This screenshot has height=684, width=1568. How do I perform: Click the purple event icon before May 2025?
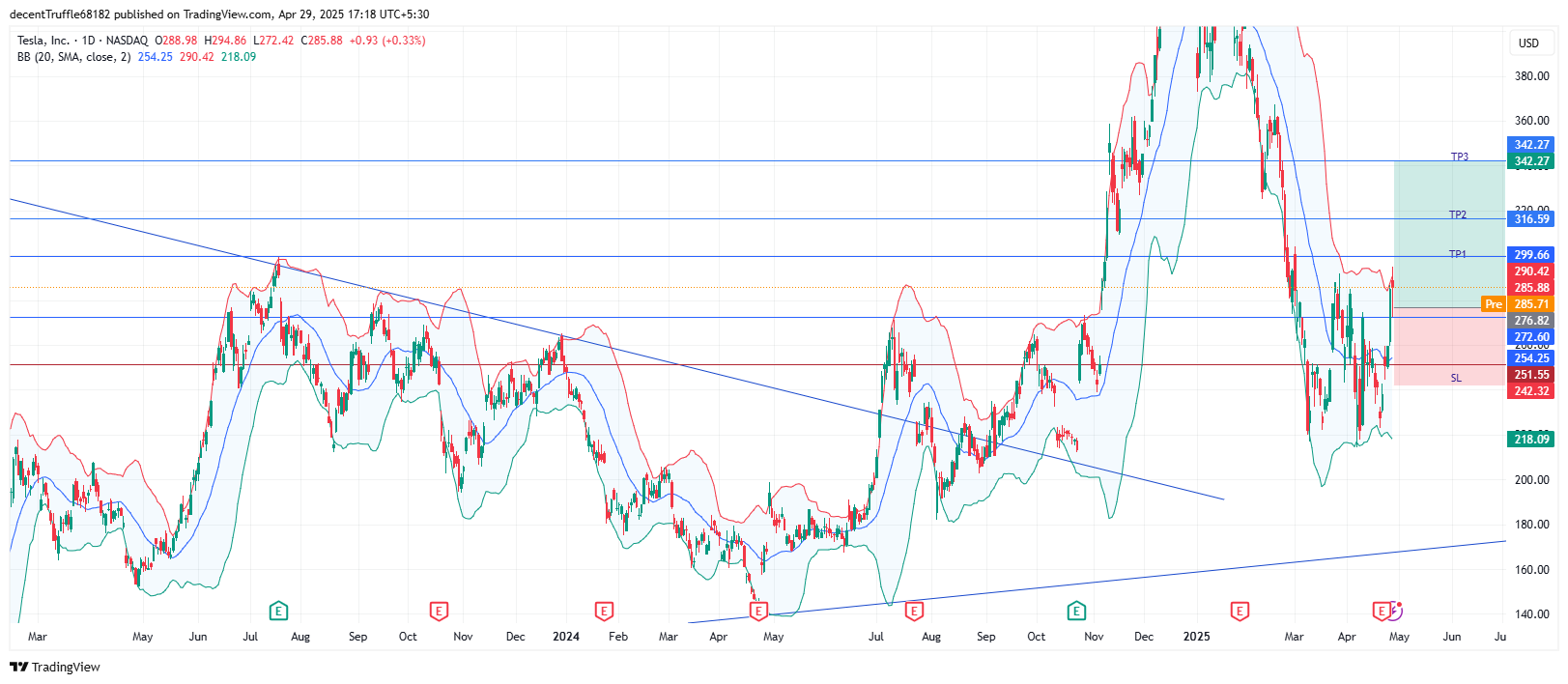[1396, 610]
